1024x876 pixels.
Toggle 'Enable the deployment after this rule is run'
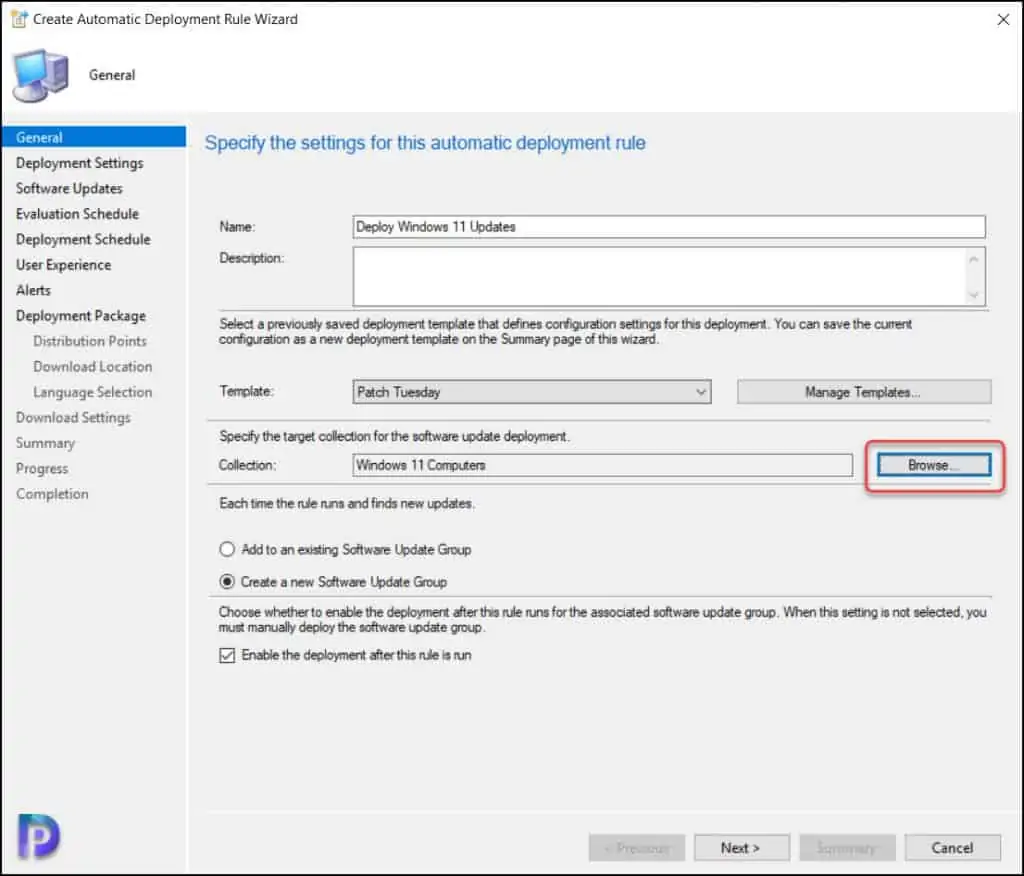[227, 656]
